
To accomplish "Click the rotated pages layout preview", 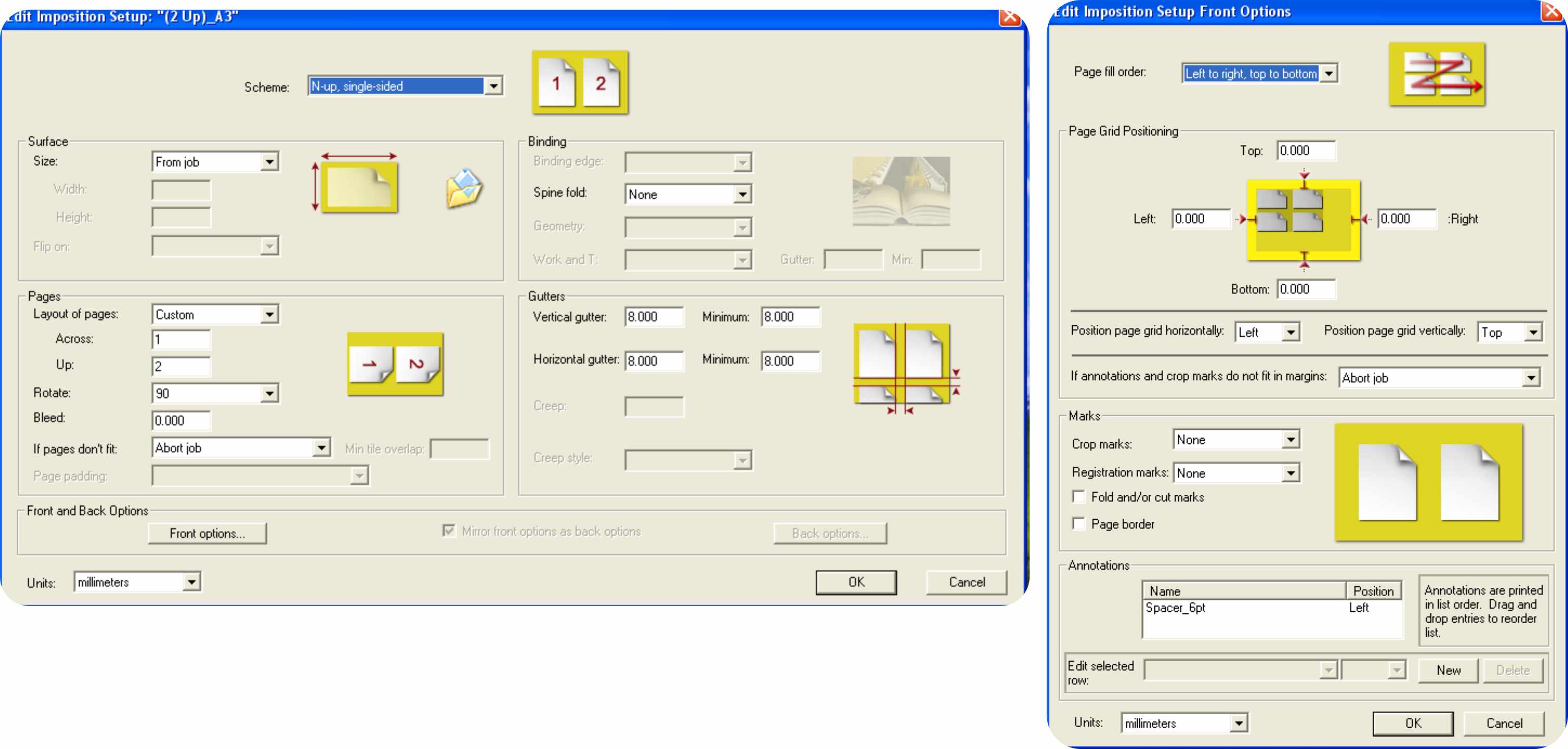I will tap(395, 363).
